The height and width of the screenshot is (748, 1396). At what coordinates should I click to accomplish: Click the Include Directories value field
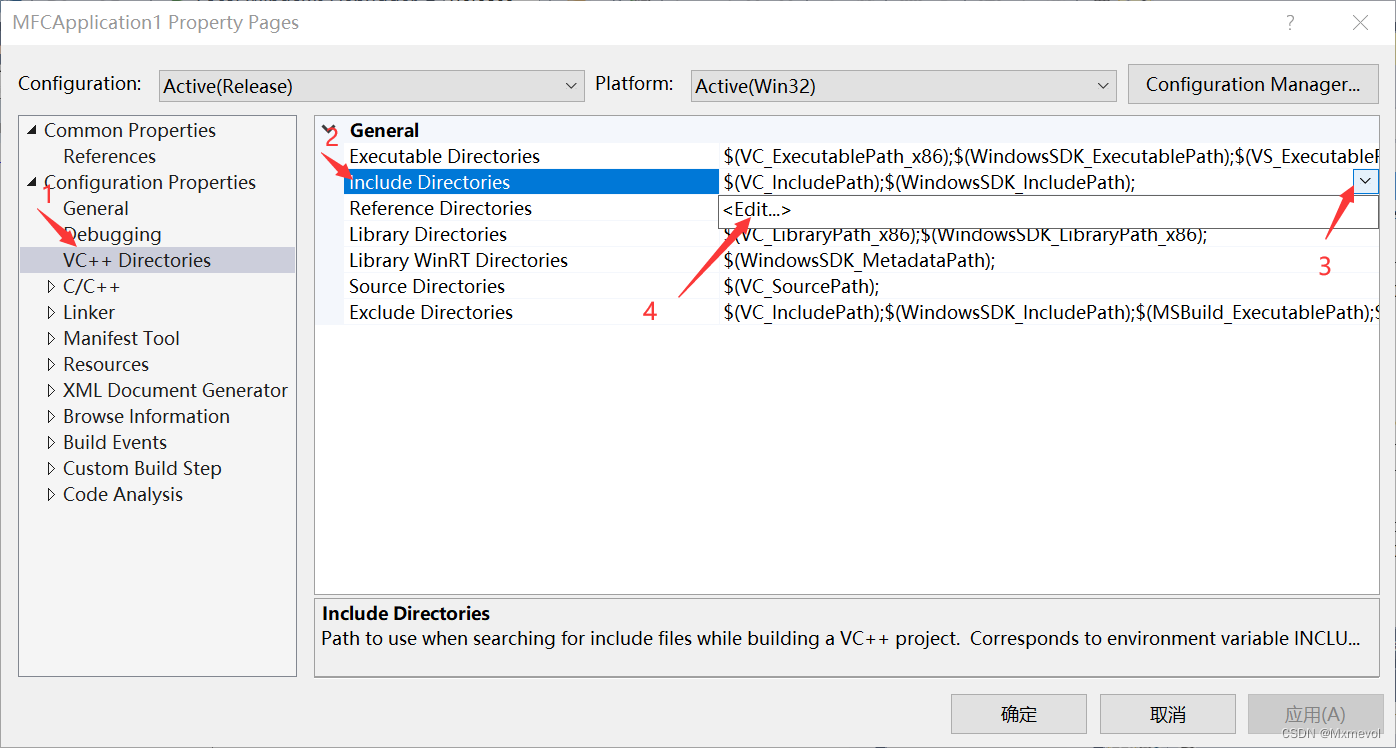pyautogui.click(x=1036, y=182)
